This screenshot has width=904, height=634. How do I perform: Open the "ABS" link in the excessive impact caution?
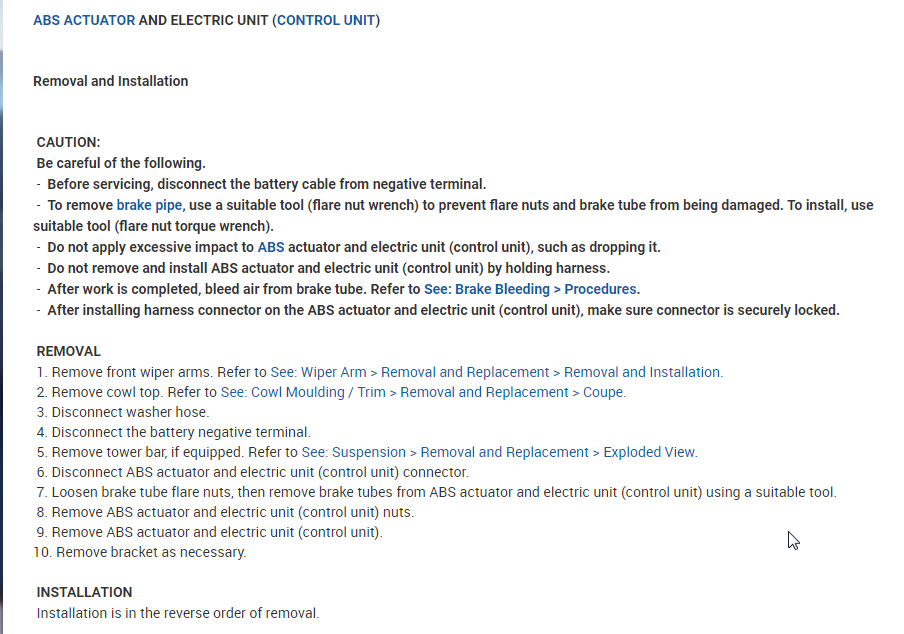coord(271,247)
